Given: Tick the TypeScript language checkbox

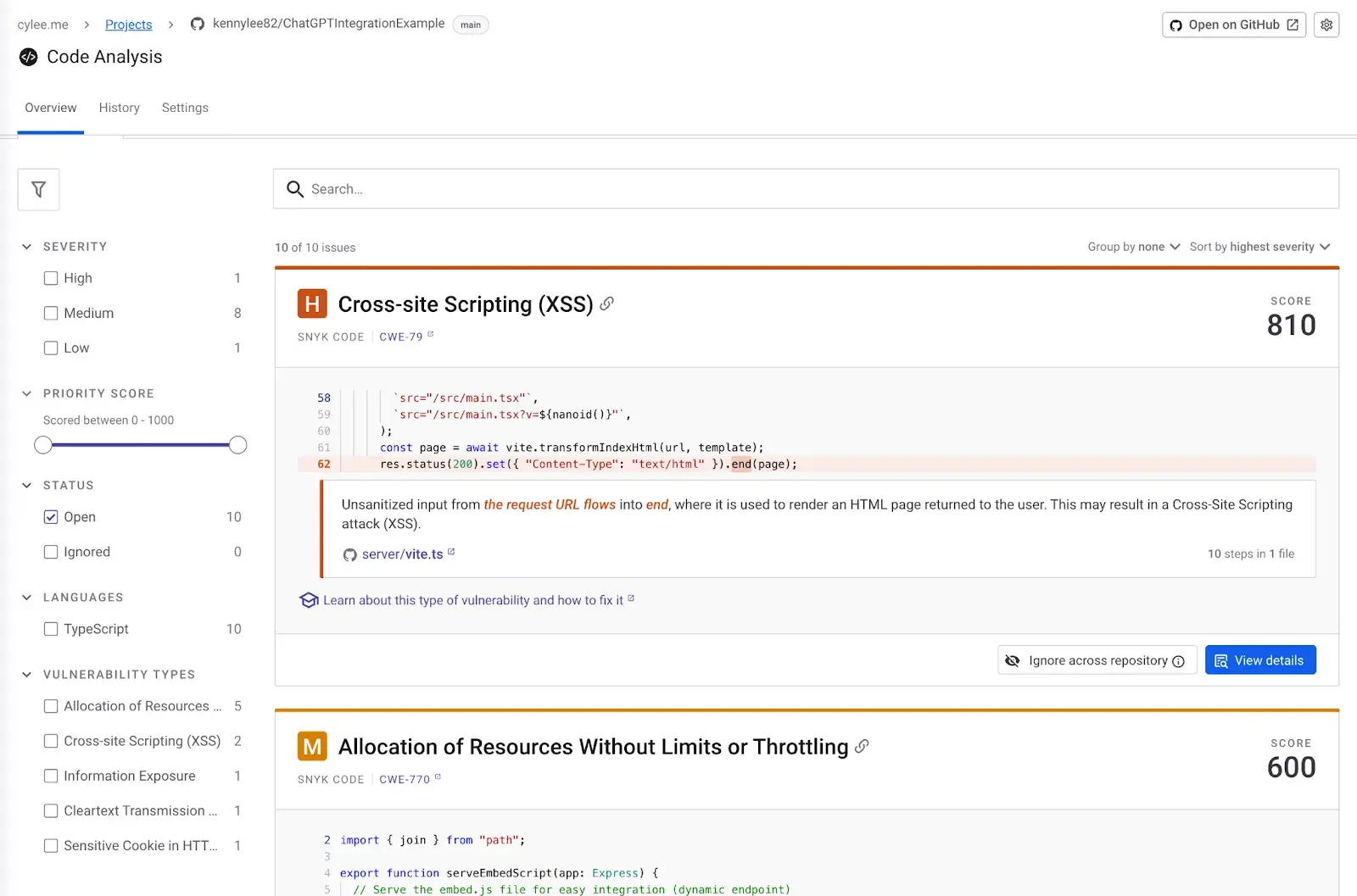Looking at the screenshot, I should click(x=51, y=629).
